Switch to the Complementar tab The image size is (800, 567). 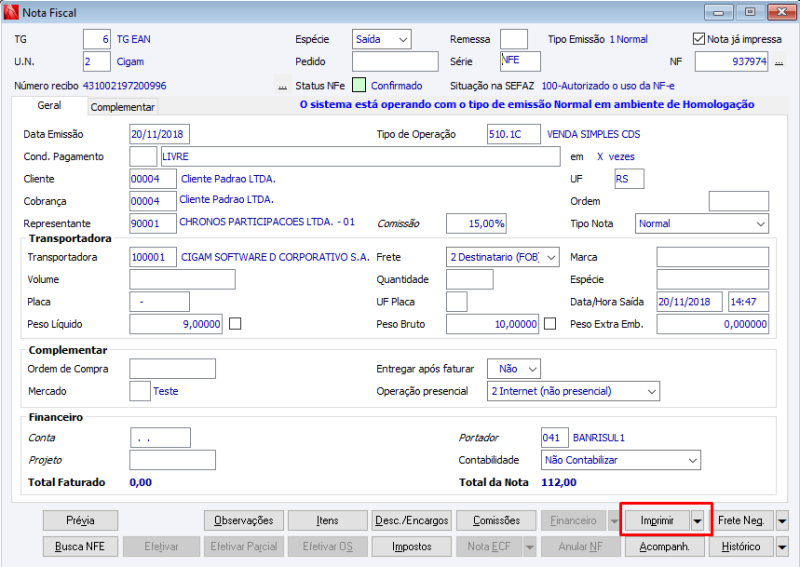pos(122,107)
